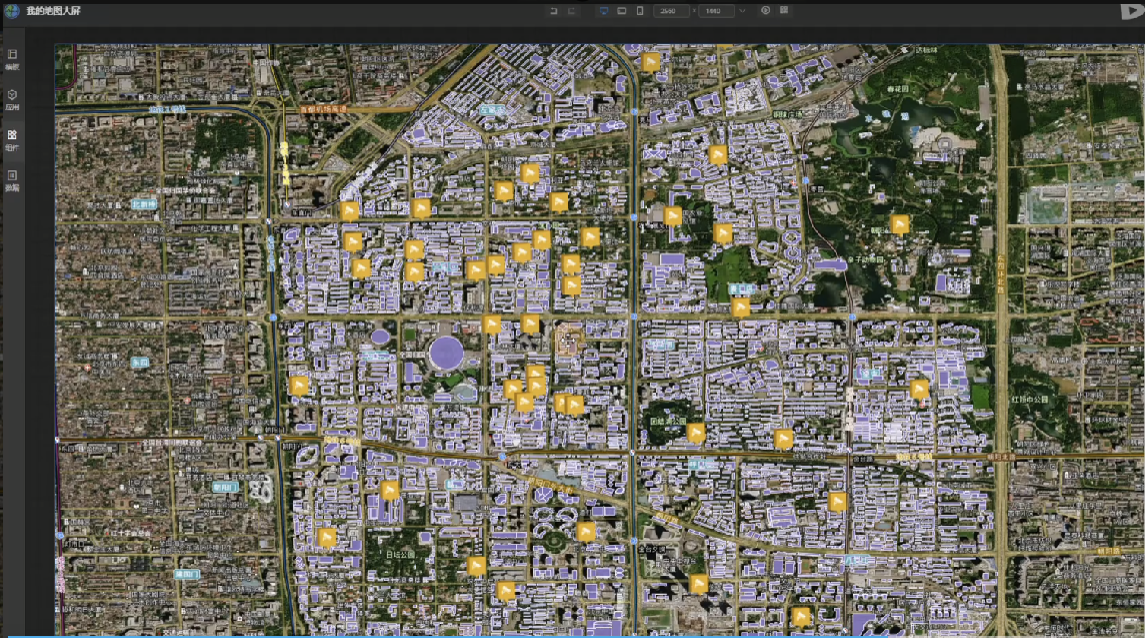The image size is (1145, 638).
Task: Click the round preview play icon
Action: 766,10
